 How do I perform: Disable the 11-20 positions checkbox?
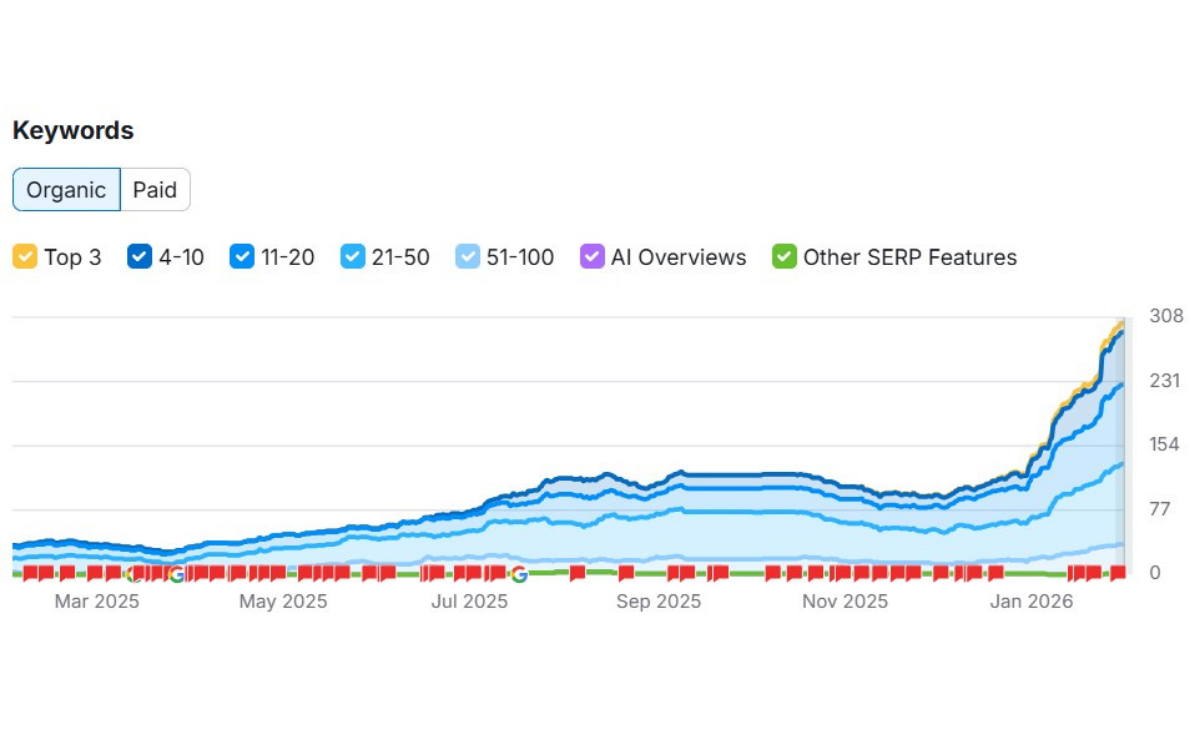242,257
